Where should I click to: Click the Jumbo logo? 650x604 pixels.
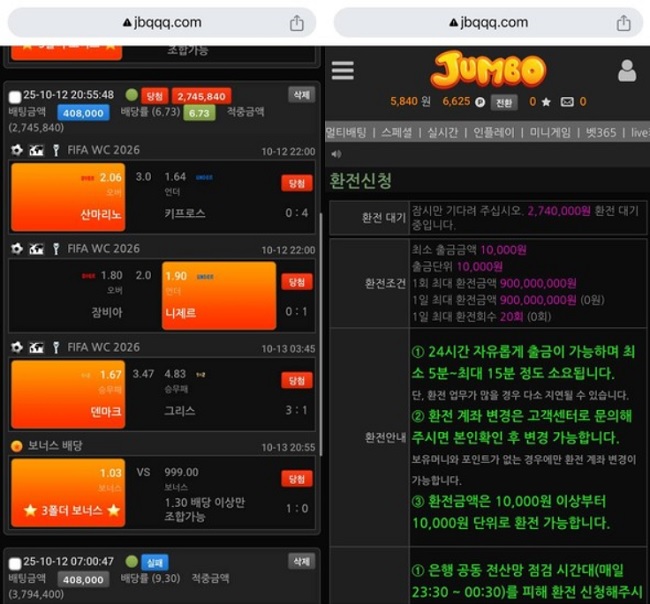(x=488, y=69)
